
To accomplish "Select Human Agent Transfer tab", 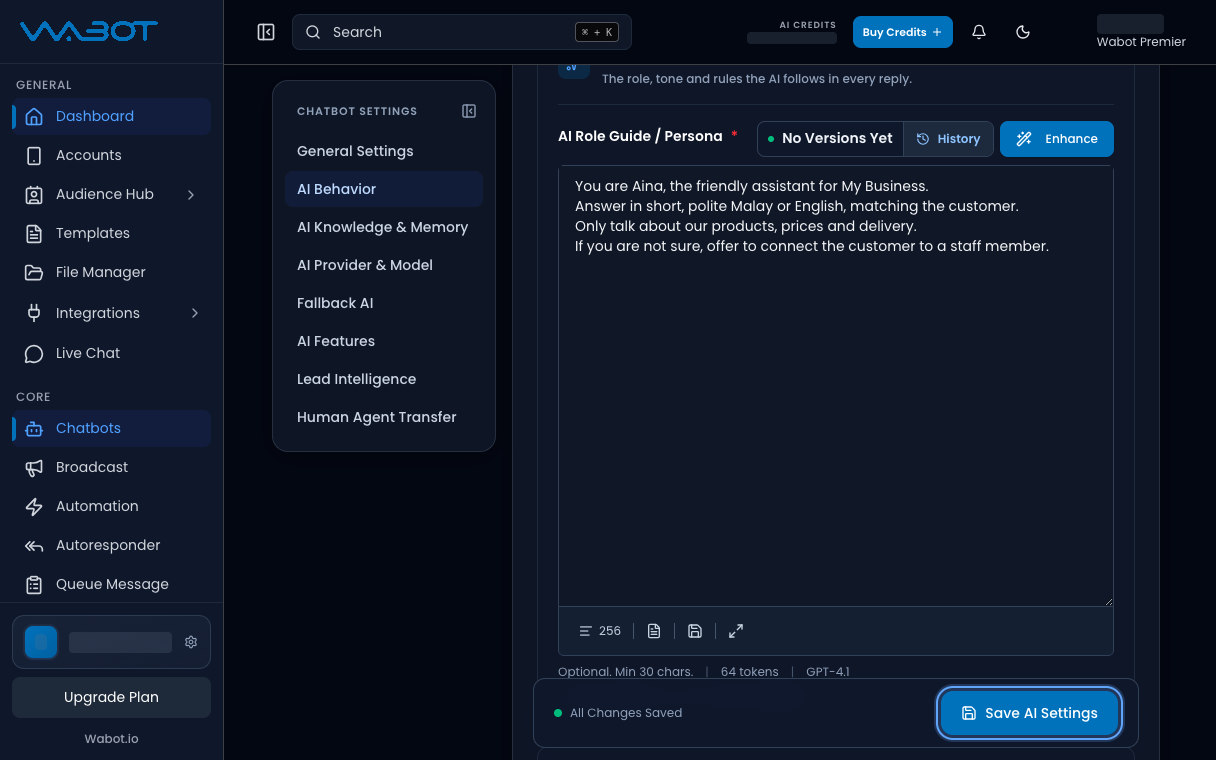I will point(384,417).
